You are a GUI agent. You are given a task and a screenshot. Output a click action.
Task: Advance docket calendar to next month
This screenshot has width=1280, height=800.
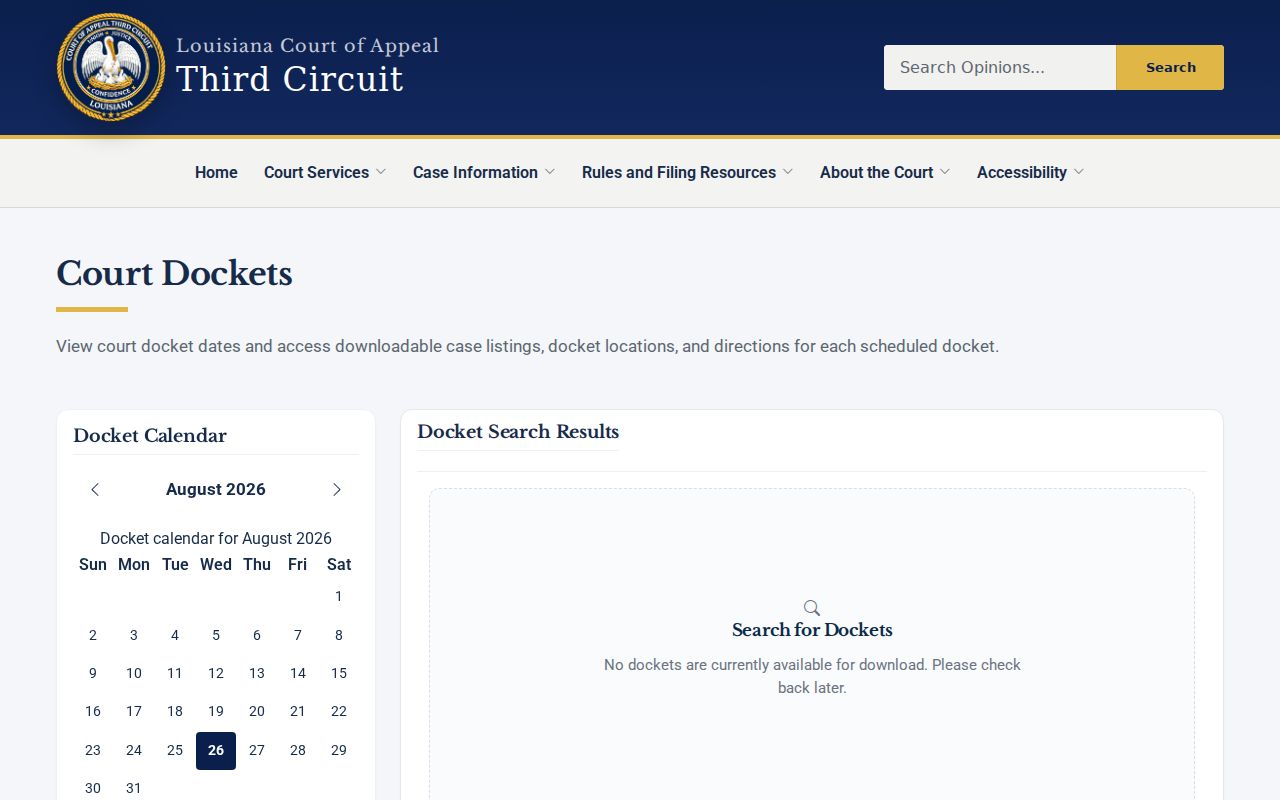click(337, 489)
